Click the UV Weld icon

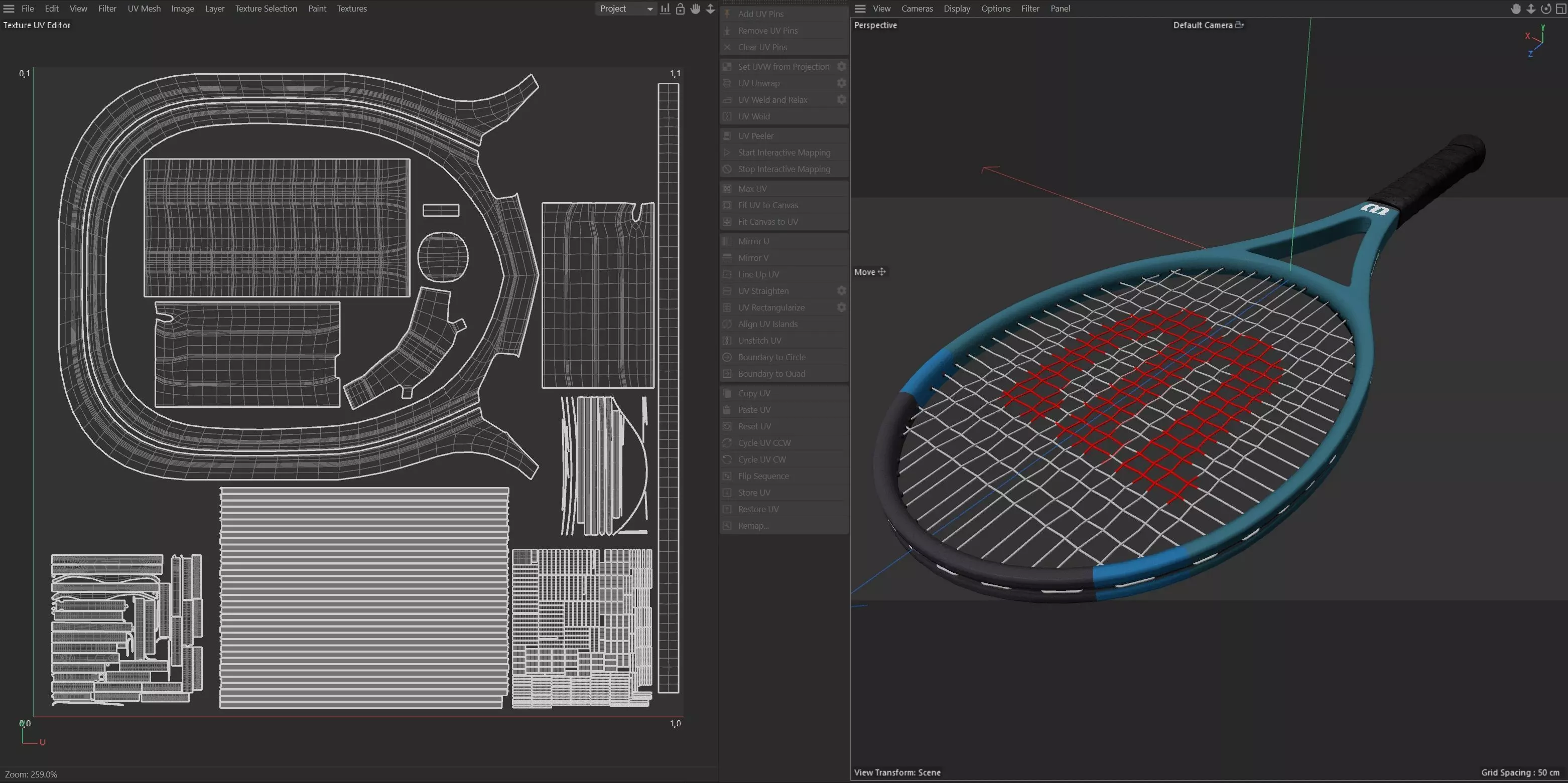tap(727, 116)
